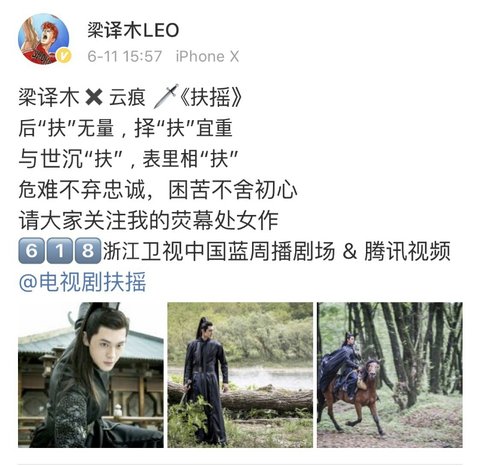
Task: Click the 浙江卫视中国蓝周播剧场 text
Action: click(219, 251)
